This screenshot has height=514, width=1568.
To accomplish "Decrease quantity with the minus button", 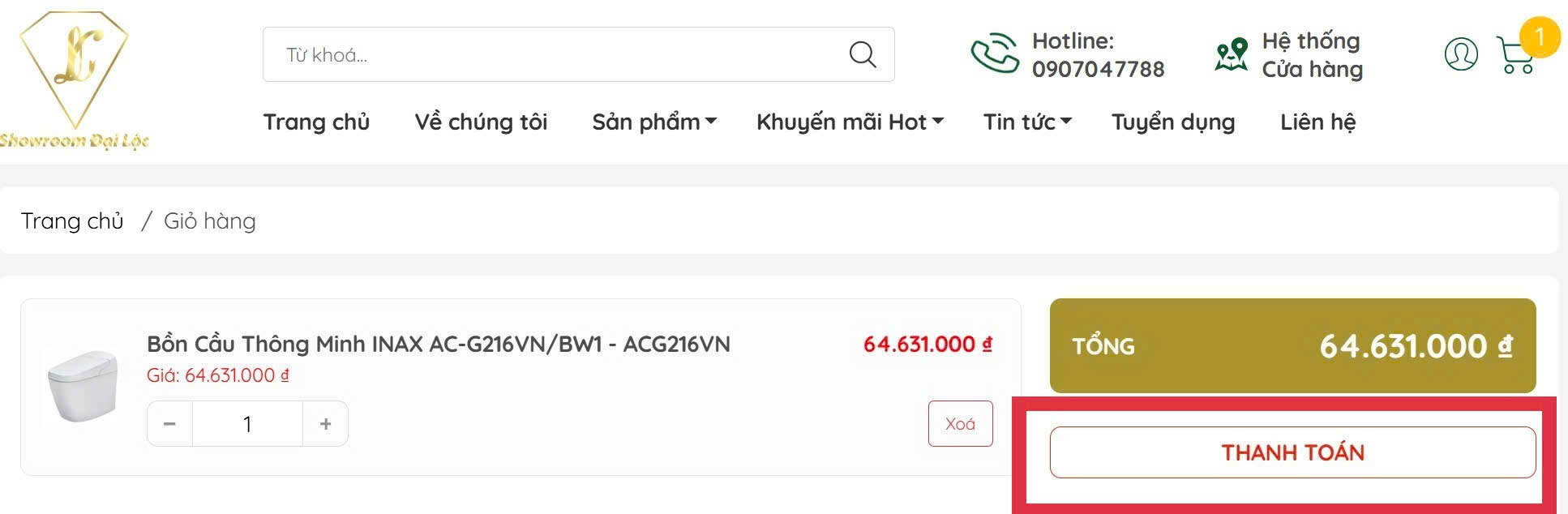I will pyautogui.click(x=169, y=424).
